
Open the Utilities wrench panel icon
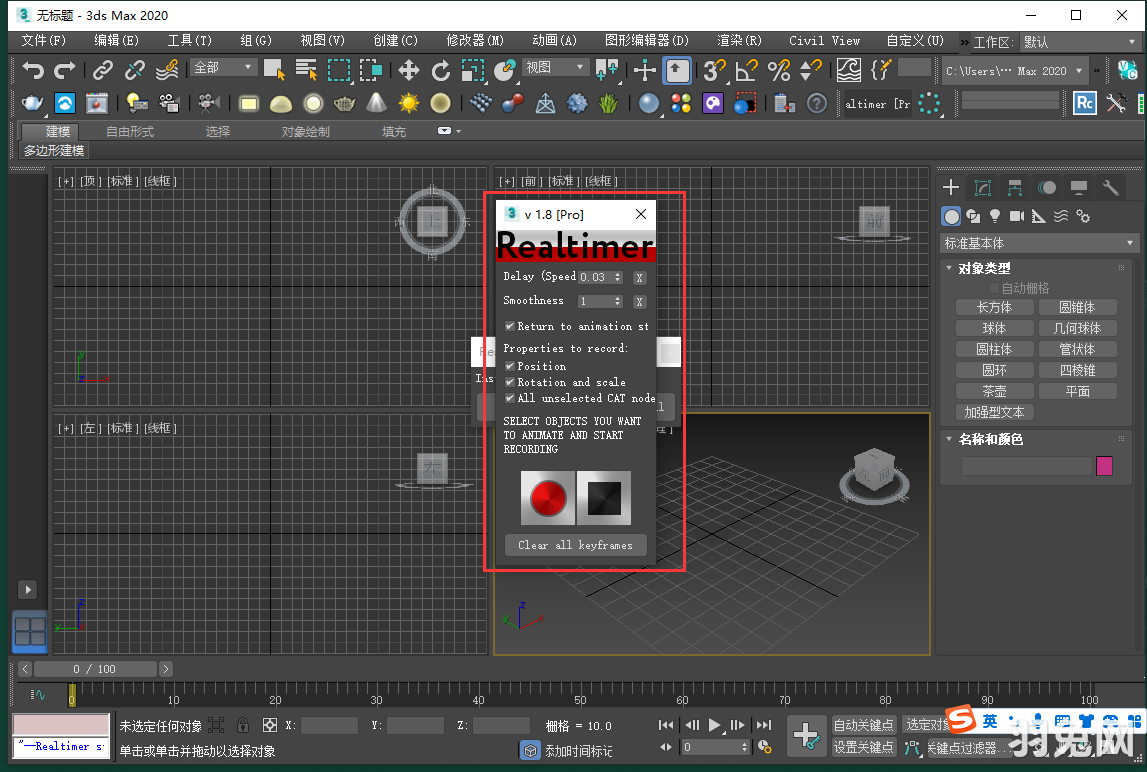pyautogui.click(x=1110, y=187)
